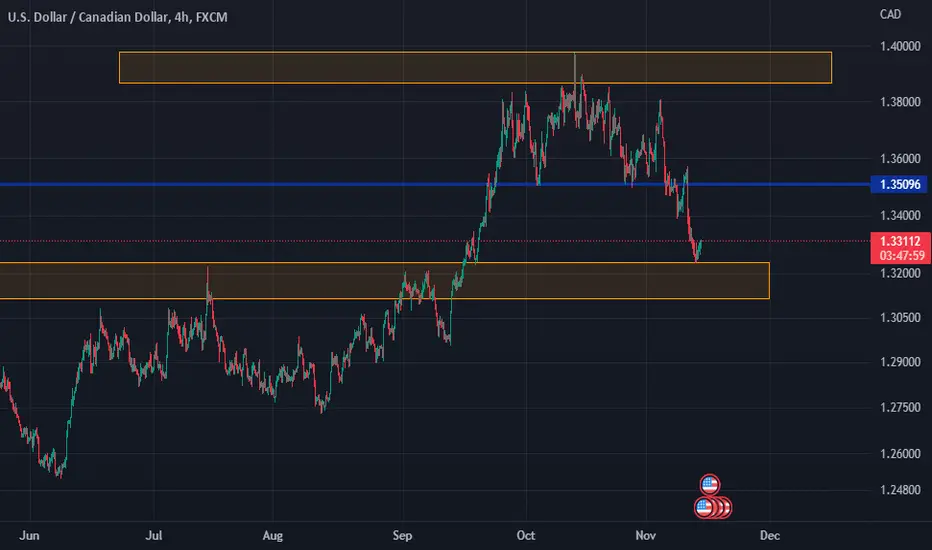Viewport: 932px width, 550px height.
Task: Click the 1.30500 price axis label
Action: (900, 318)
